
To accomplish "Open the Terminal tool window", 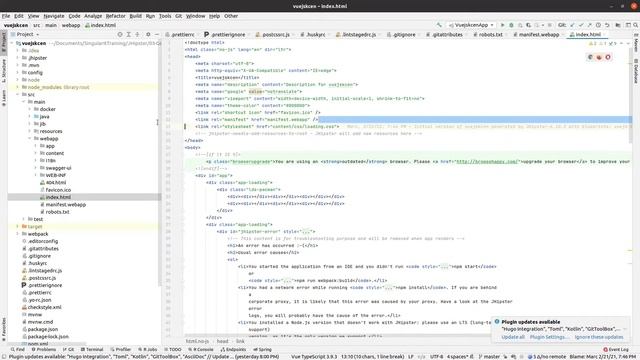I will coord(92,349).
